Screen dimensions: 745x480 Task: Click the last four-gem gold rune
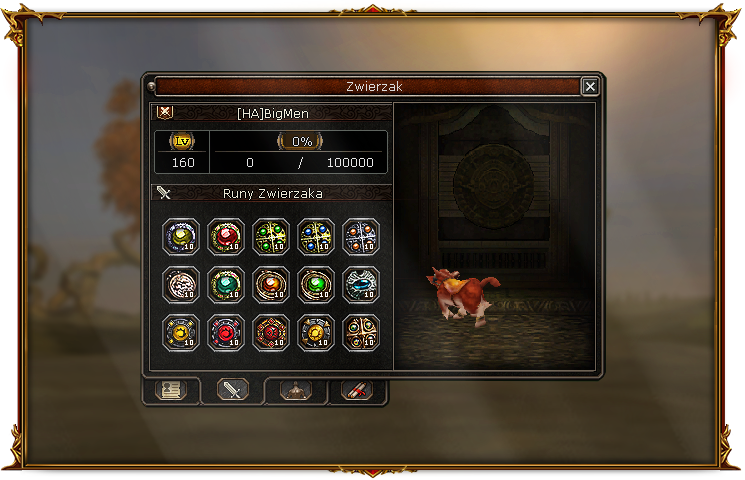[x=361, y=333]
